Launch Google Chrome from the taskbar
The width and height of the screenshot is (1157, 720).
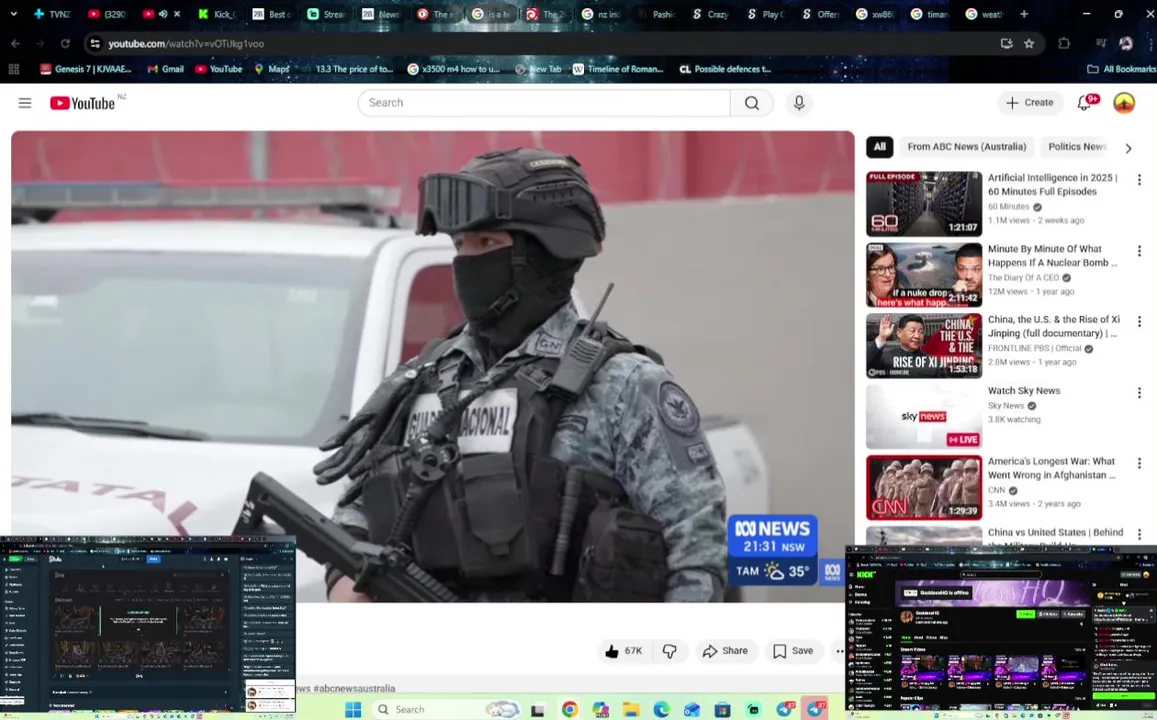pos(570,710)
